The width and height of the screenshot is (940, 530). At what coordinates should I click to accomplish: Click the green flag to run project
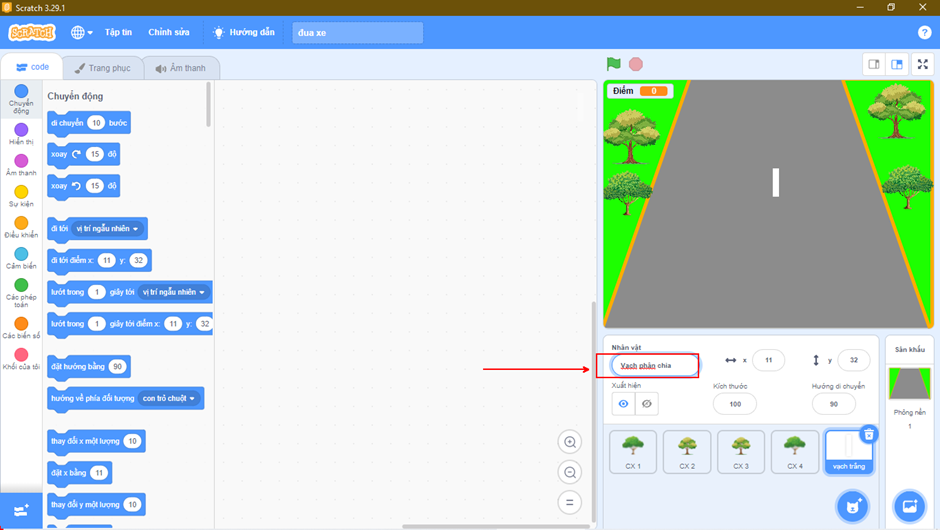click(x=613, y=64)
